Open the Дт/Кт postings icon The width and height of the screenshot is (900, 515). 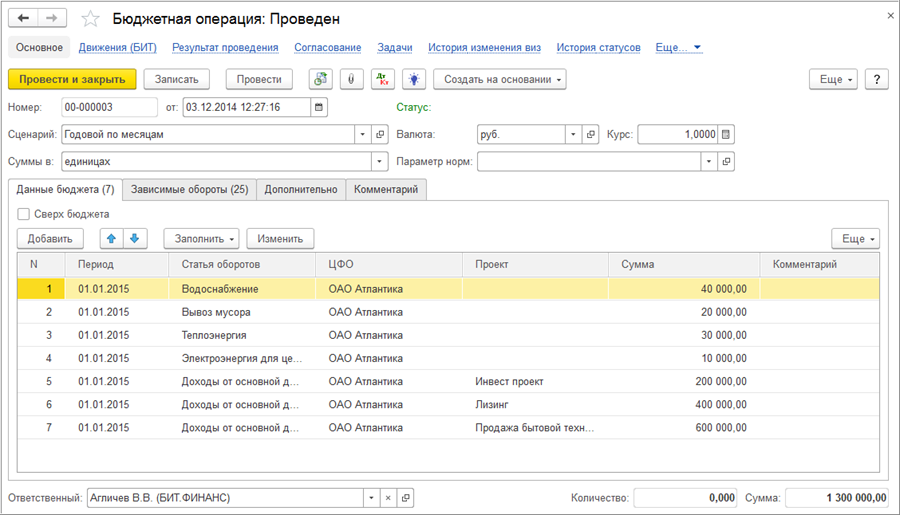382,80
